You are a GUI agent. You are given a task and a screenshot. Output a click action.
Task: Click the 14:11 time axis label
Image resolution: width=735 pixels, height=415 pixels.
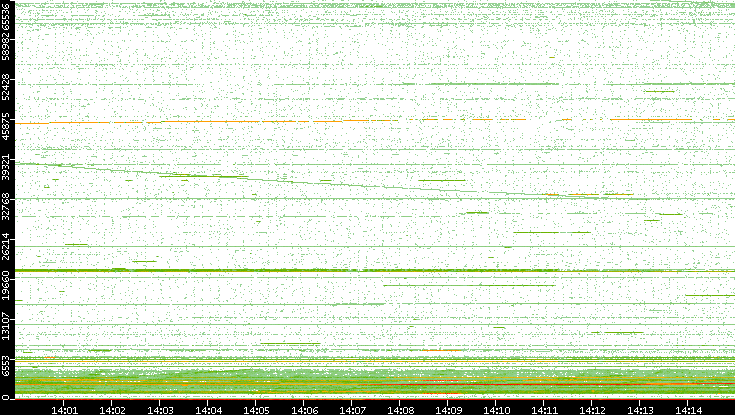[544, 408]
